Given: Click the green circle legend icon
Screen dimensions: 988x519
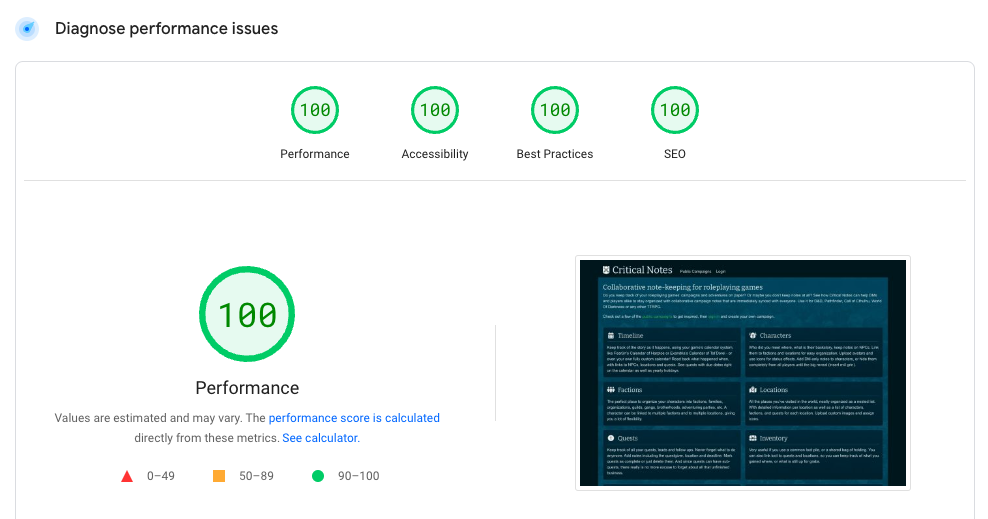Looking at the screenshot, I should click(x=318, y=476).
